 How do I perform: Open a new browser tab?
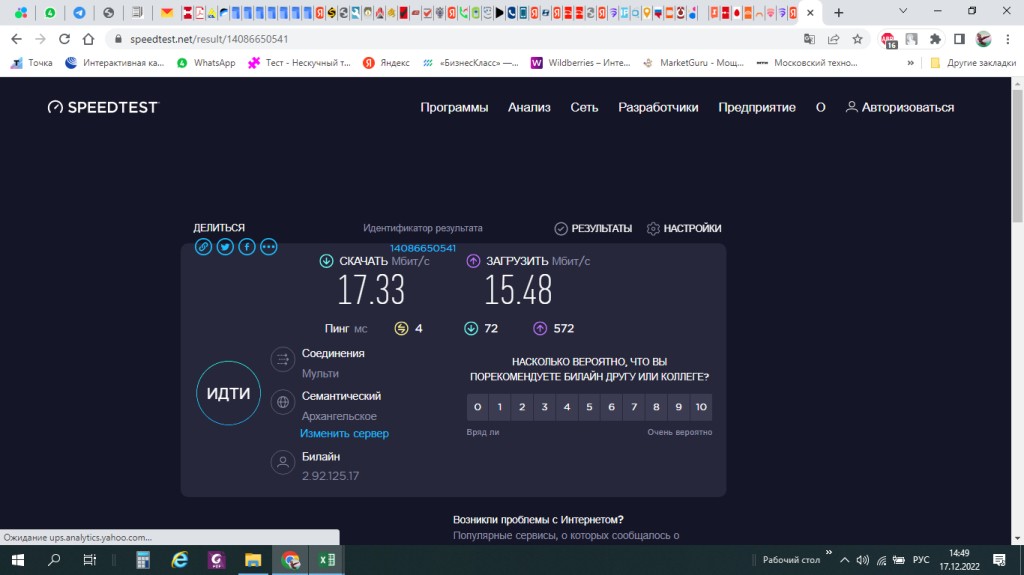pos(839,12)
